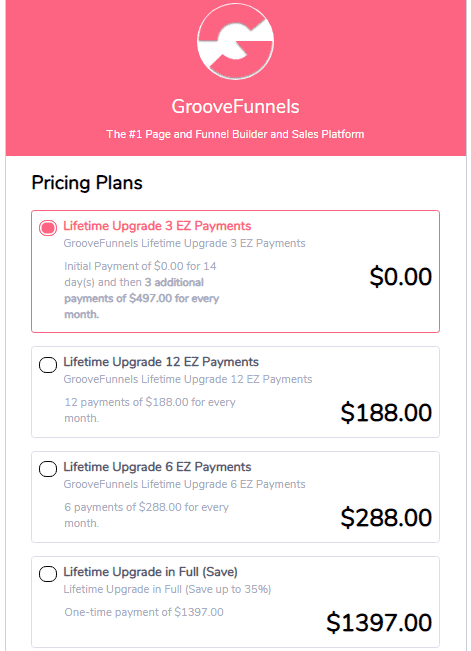
Task: Click the one-time payment of $1397.00 text
Action: (144, 612)
